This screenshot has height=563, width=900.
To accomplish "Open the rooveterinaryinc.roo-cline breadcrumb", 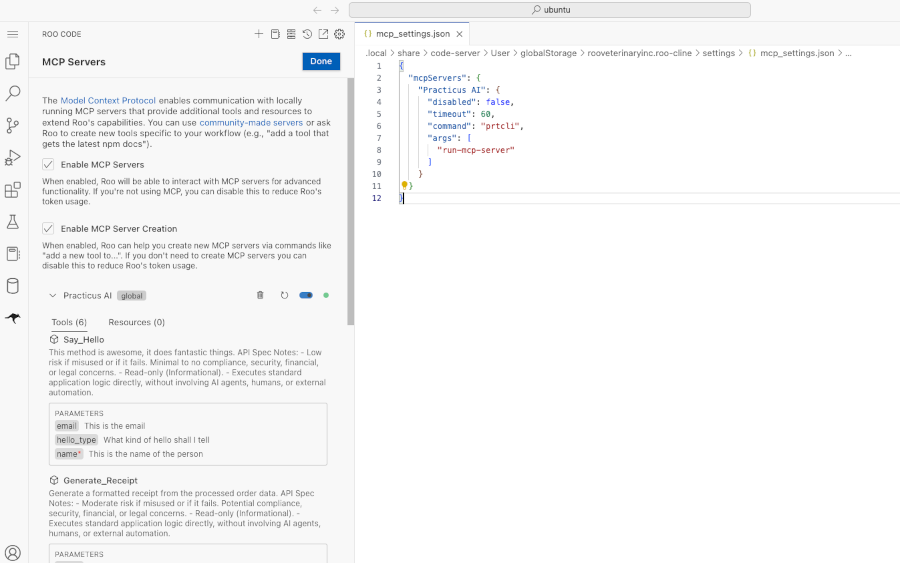I will pyautogui.click(x=639, y=53).
